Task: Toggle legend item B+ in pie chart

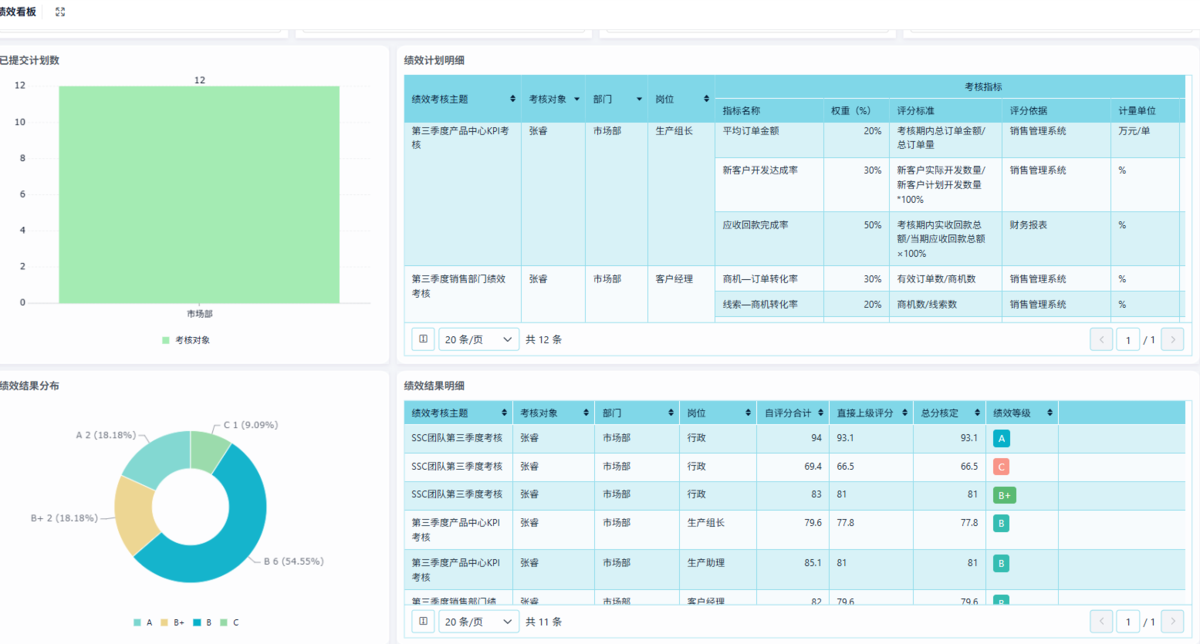Action: (172, 622)
